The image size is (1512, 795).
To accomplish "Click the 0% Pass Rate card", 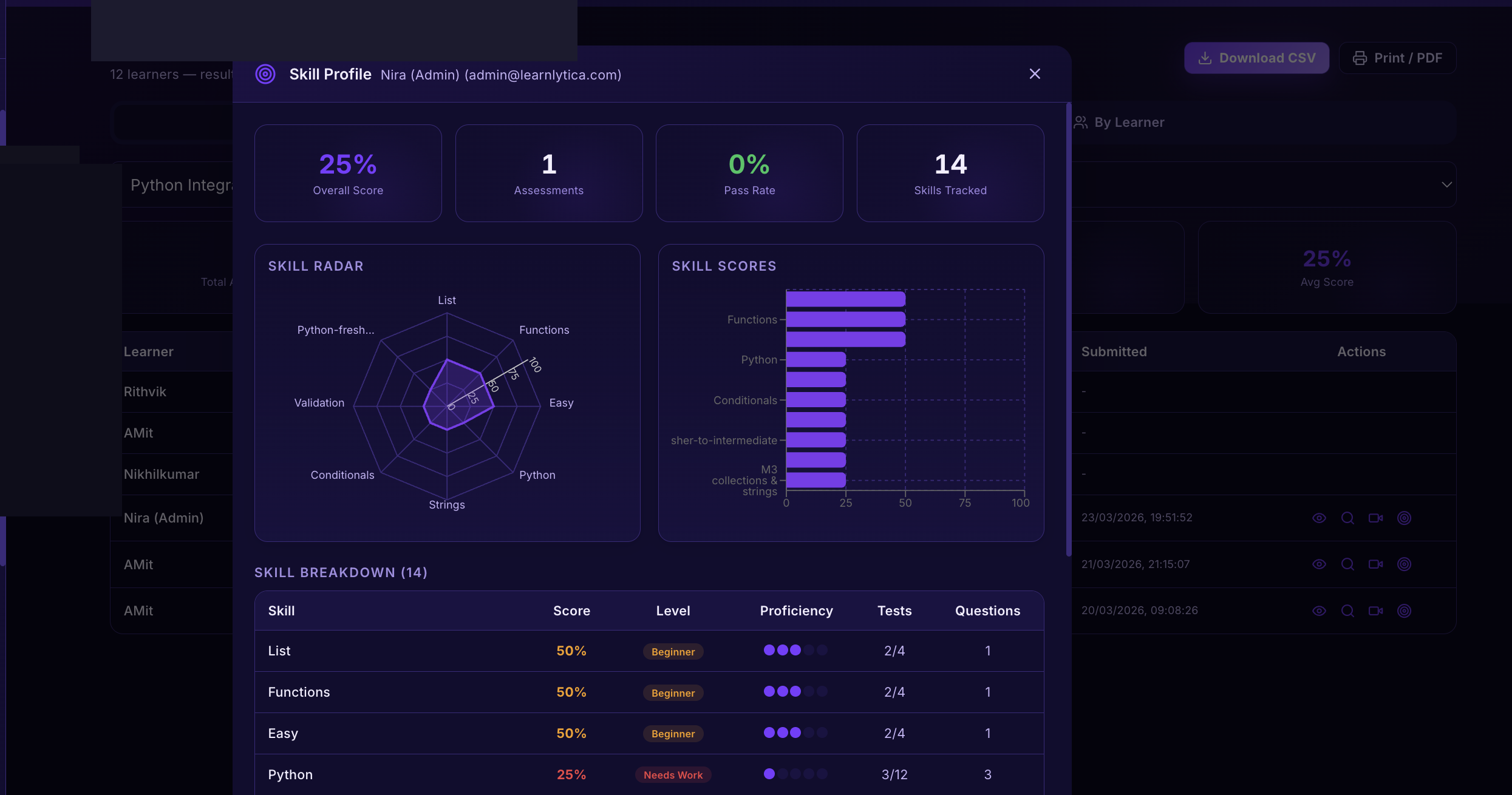I will click(749, 174).
